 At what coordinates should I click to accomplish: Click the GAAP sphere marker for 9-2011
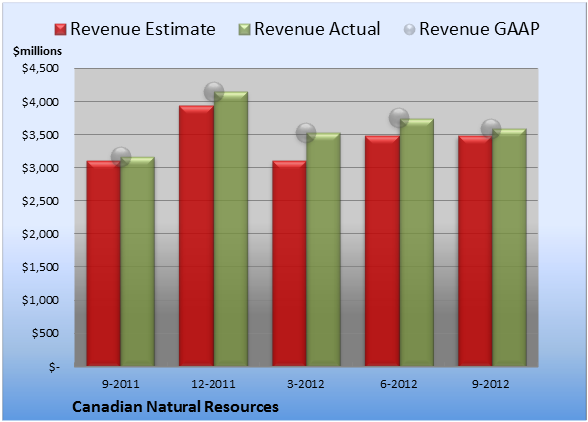pyautogui.click(x=121, y=157)
